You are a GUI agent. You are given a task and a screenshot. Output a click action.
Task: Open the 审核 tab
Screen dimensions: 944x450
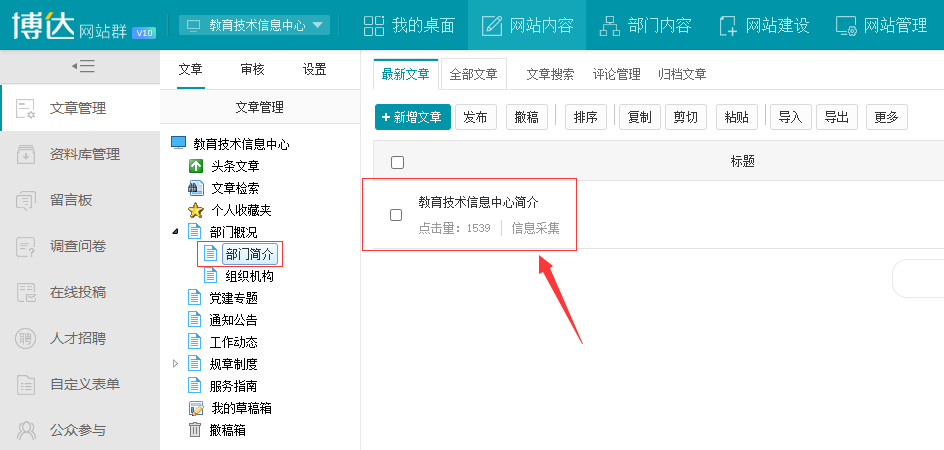pos(252,69)
